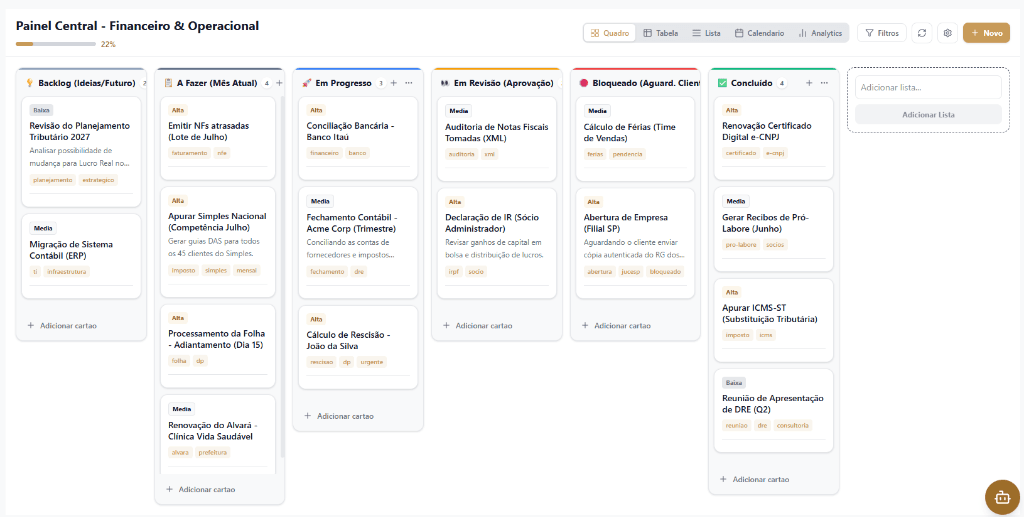Click the A Fazer list vertical scrollbar

click(282, 277)
